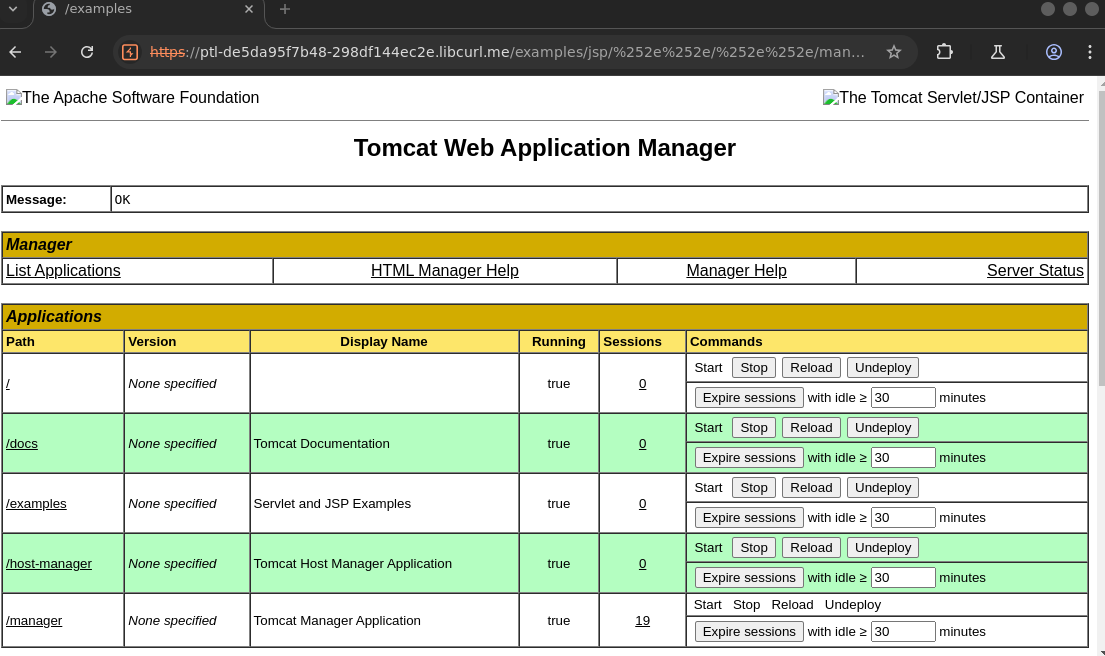Expire sessions for /docs
Screen dimensions: 1105x656
tap(748, 457)
